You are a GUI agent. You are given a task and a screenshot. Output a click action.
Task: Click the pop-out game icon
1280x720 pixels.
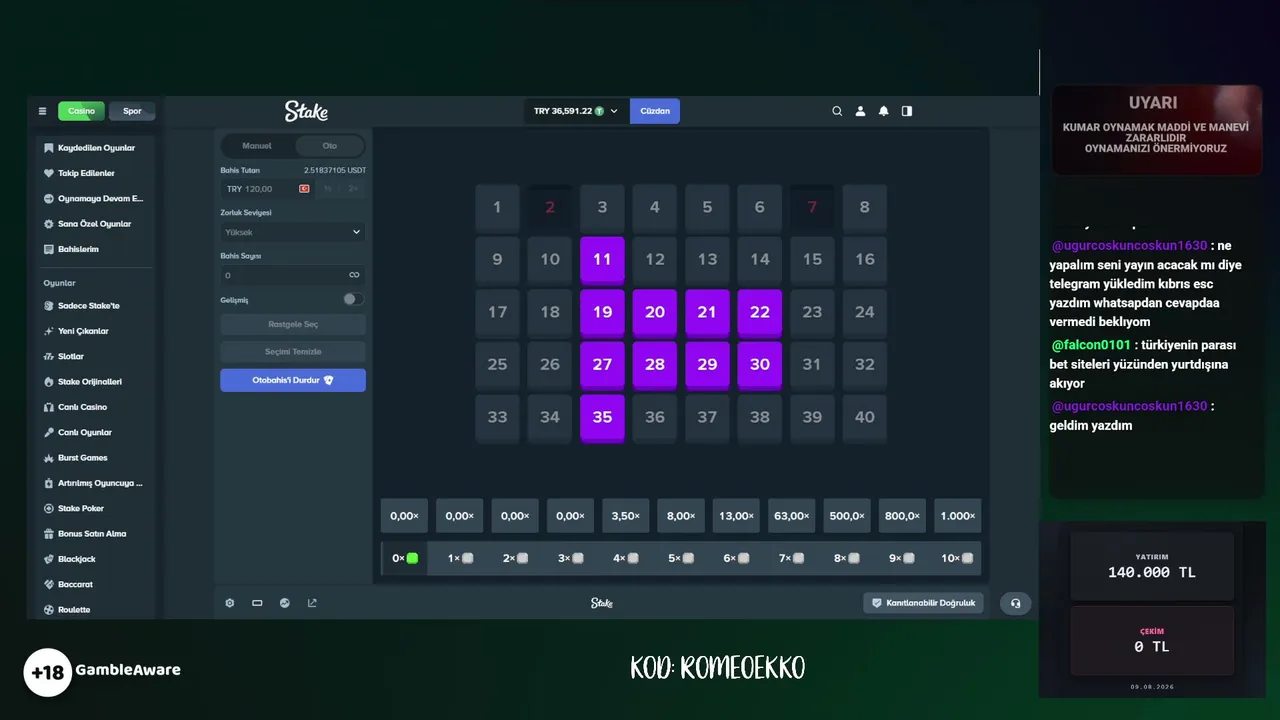tap(312, 603)
